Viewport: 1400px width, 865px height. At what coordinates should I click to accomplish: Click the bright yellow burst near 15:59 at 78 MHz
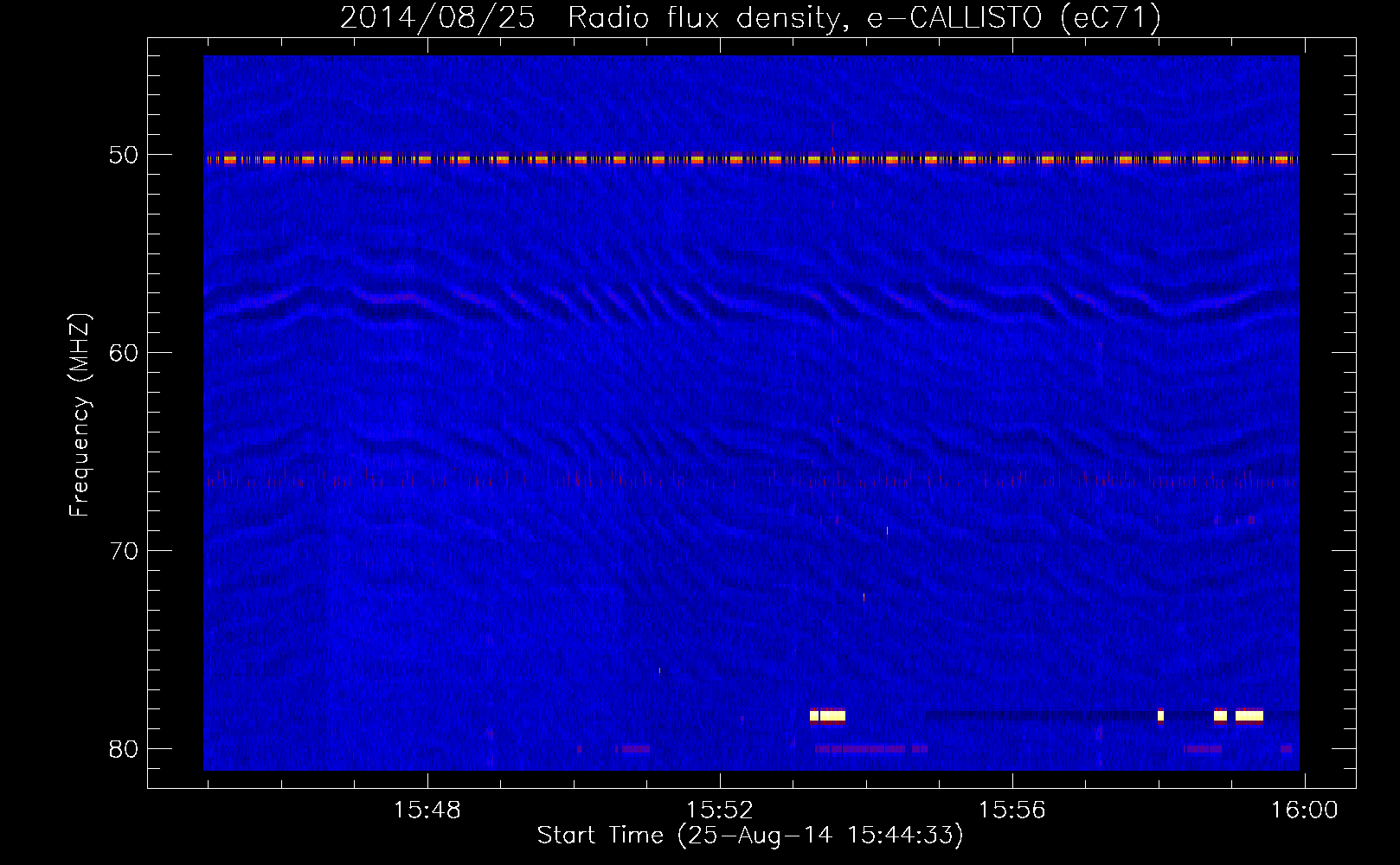[1249, 715]
